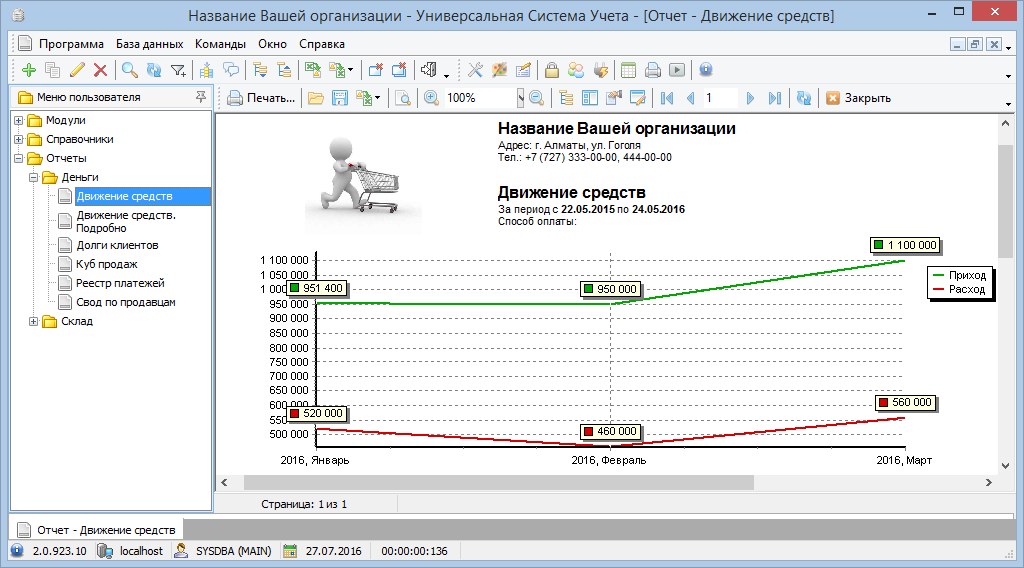Collapse the Деньги folder
The width and height of the screenshot is (1024, 568).
pos(34,178)
